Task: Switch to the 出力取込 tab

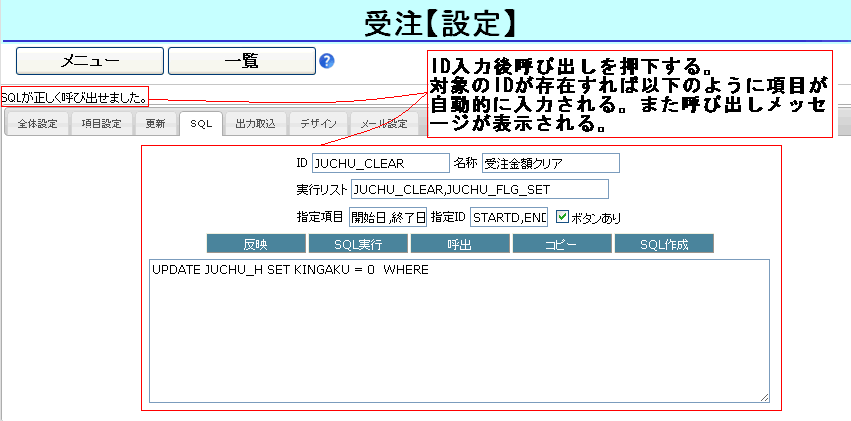Action: point(255,124)
